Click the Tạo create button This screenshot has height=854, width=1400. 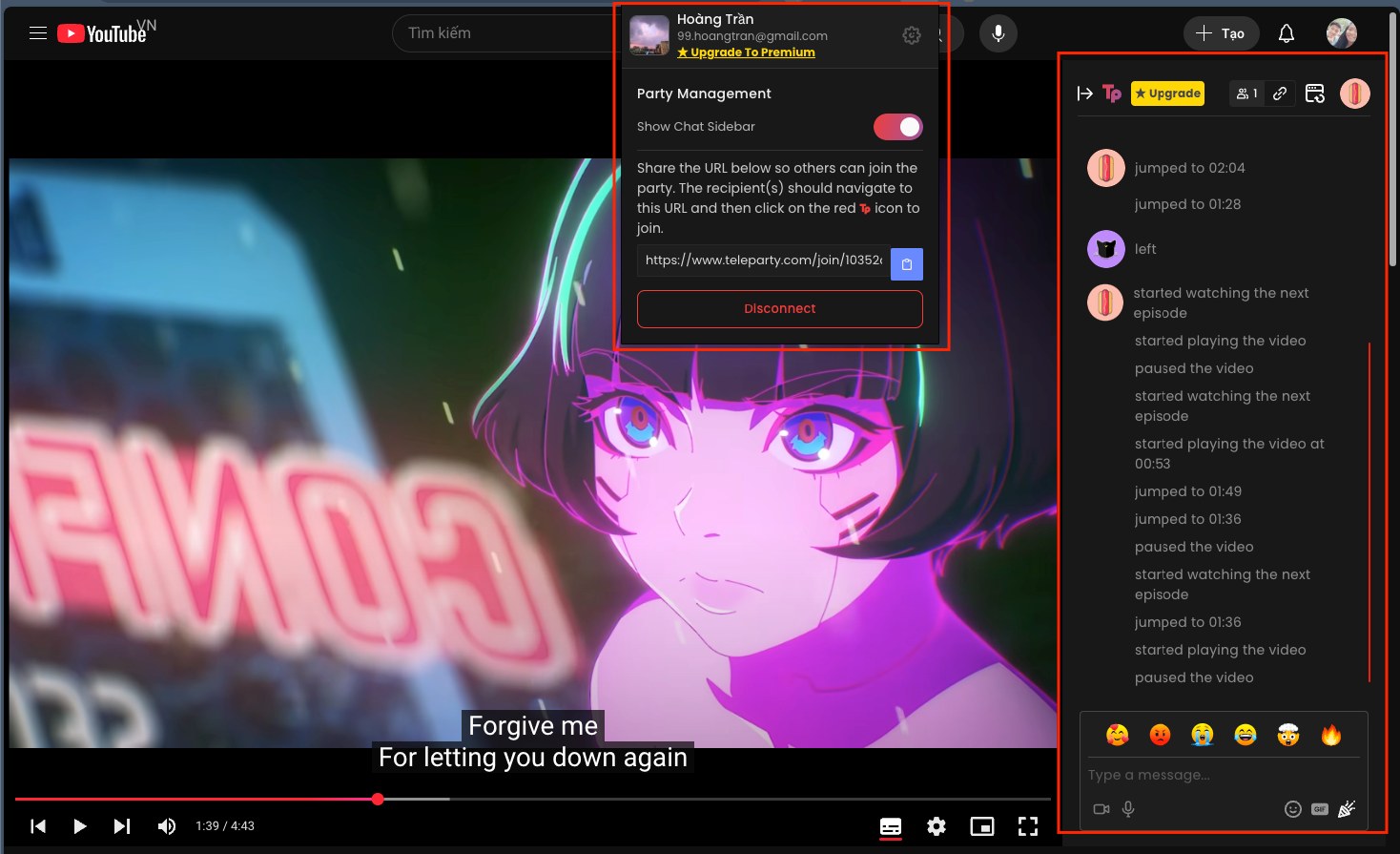pos(1221,33)
